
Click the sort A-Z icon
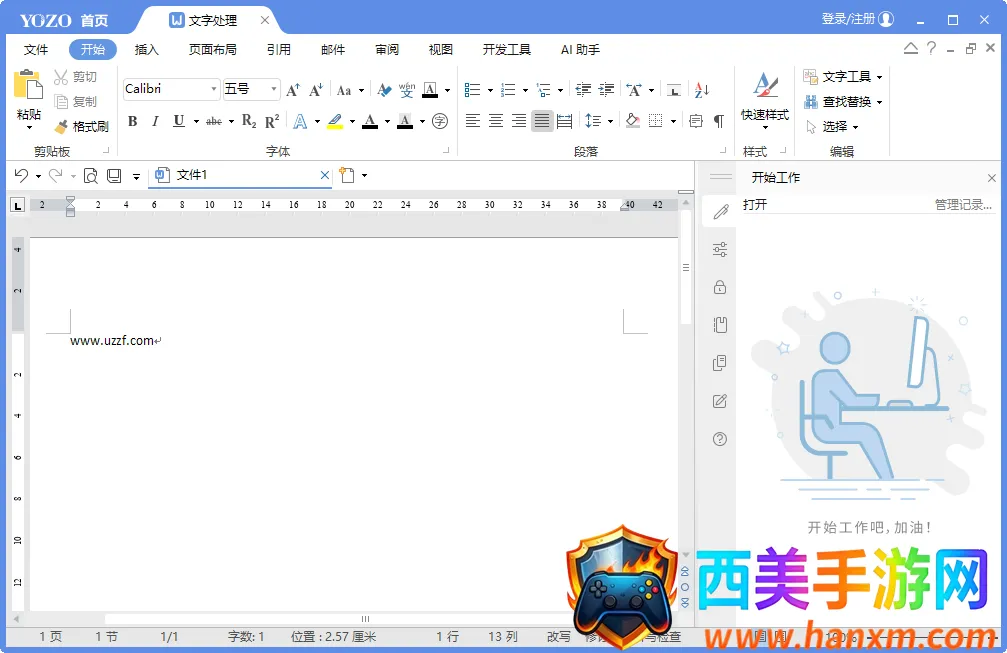(701, 90)
